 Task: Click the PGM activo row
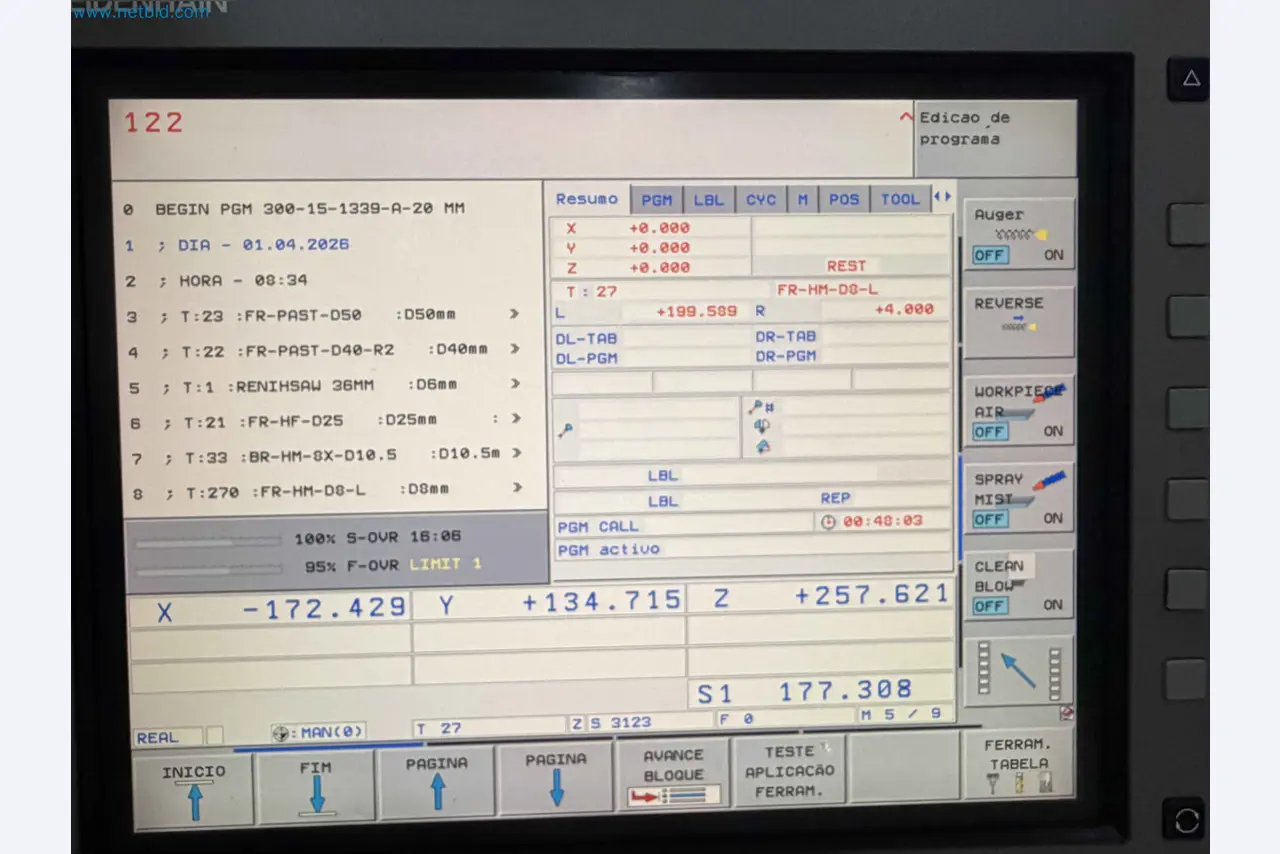click(753, 548)
